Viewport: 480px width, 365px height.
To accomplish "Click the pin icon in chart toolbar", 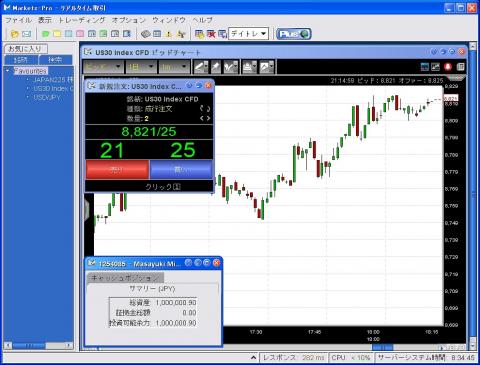I will tap(216, 67).
